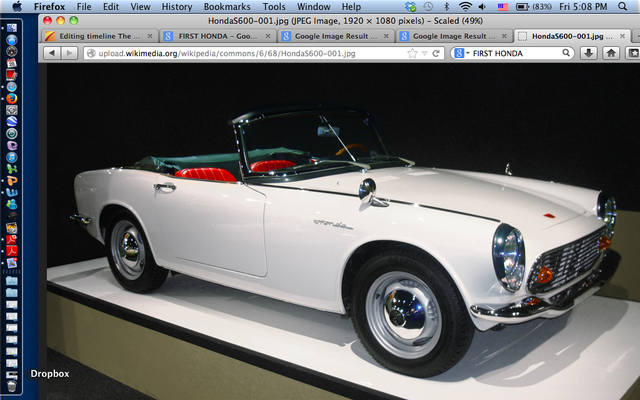
Task: Reload the page with the refresh arrow
Action: 436,53
